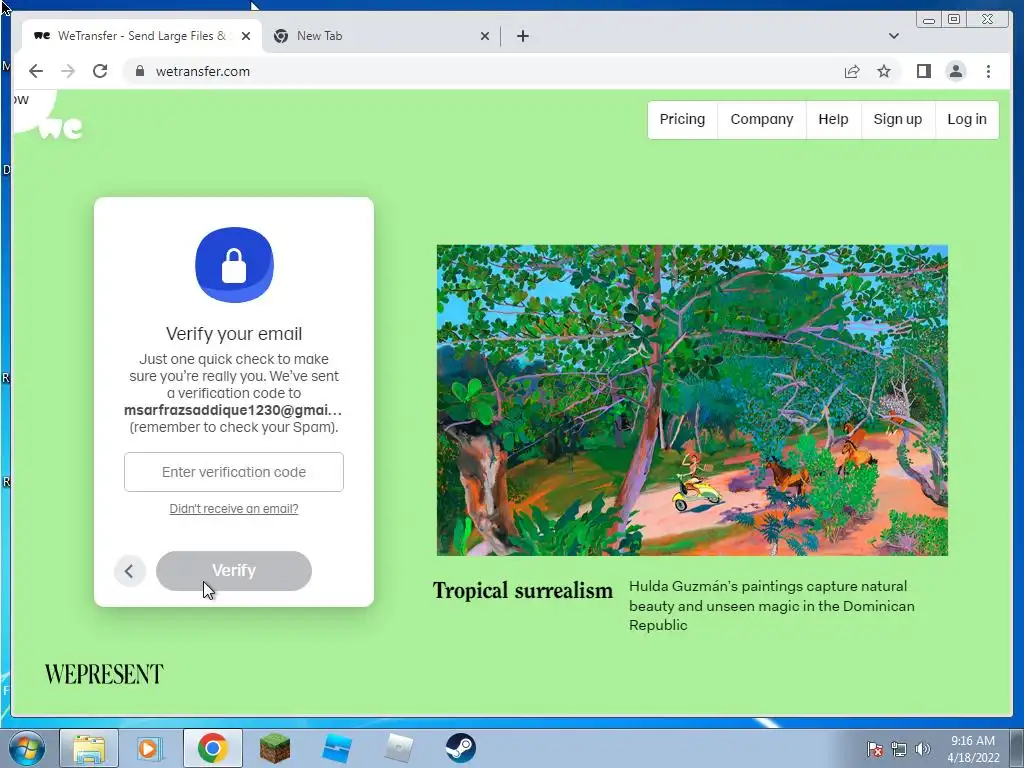Click the email address msarfrazsaddique1230@gmai...
The width and height of the screenshot is (1024, 768).
pyautogui.click(x=233, y=410)
